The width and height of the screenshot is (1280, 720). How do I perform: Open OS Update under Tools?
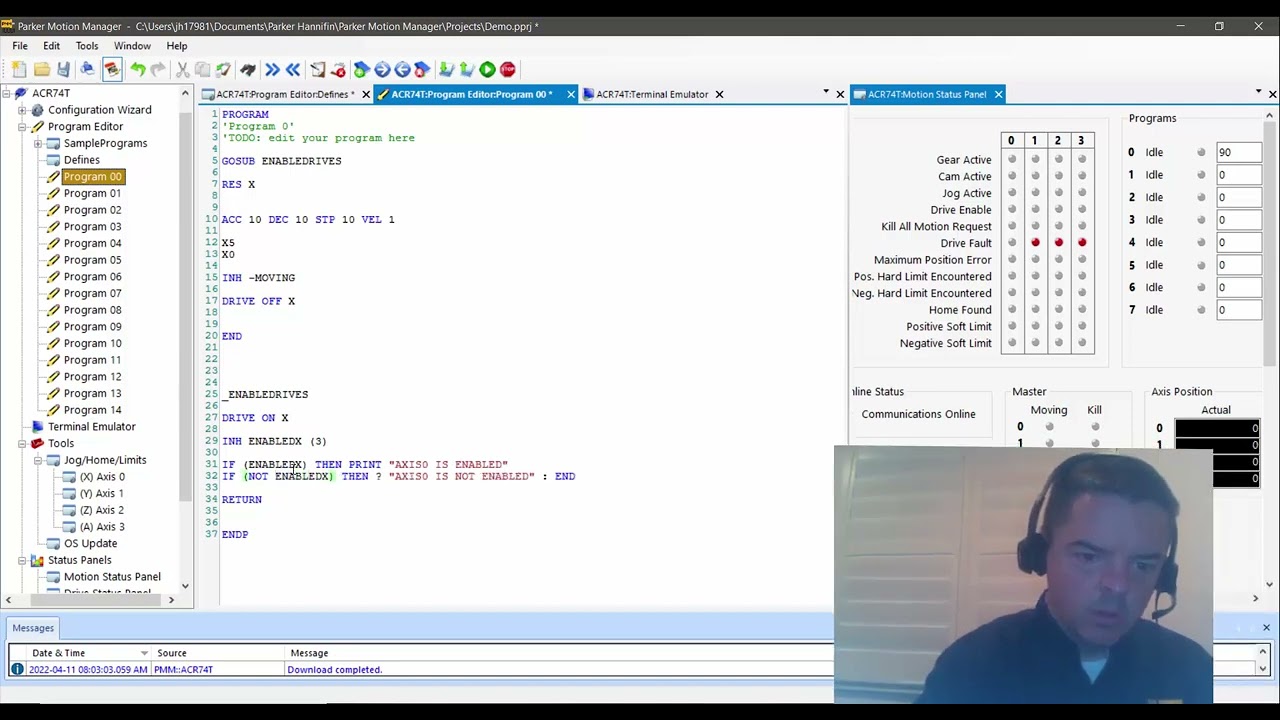pyautogui.click(x=90, y=543)
